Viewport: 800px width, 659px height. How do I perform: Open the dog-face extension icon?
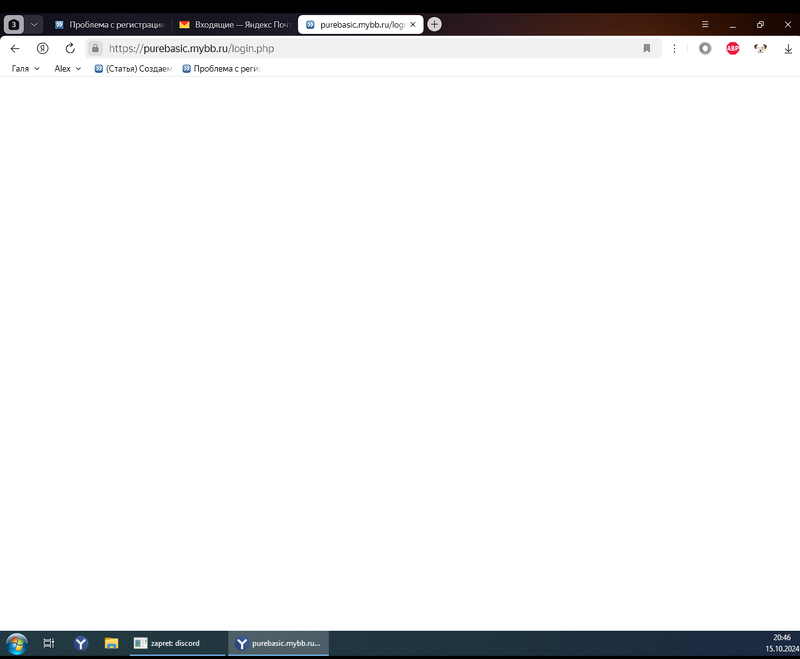point(760,48)
